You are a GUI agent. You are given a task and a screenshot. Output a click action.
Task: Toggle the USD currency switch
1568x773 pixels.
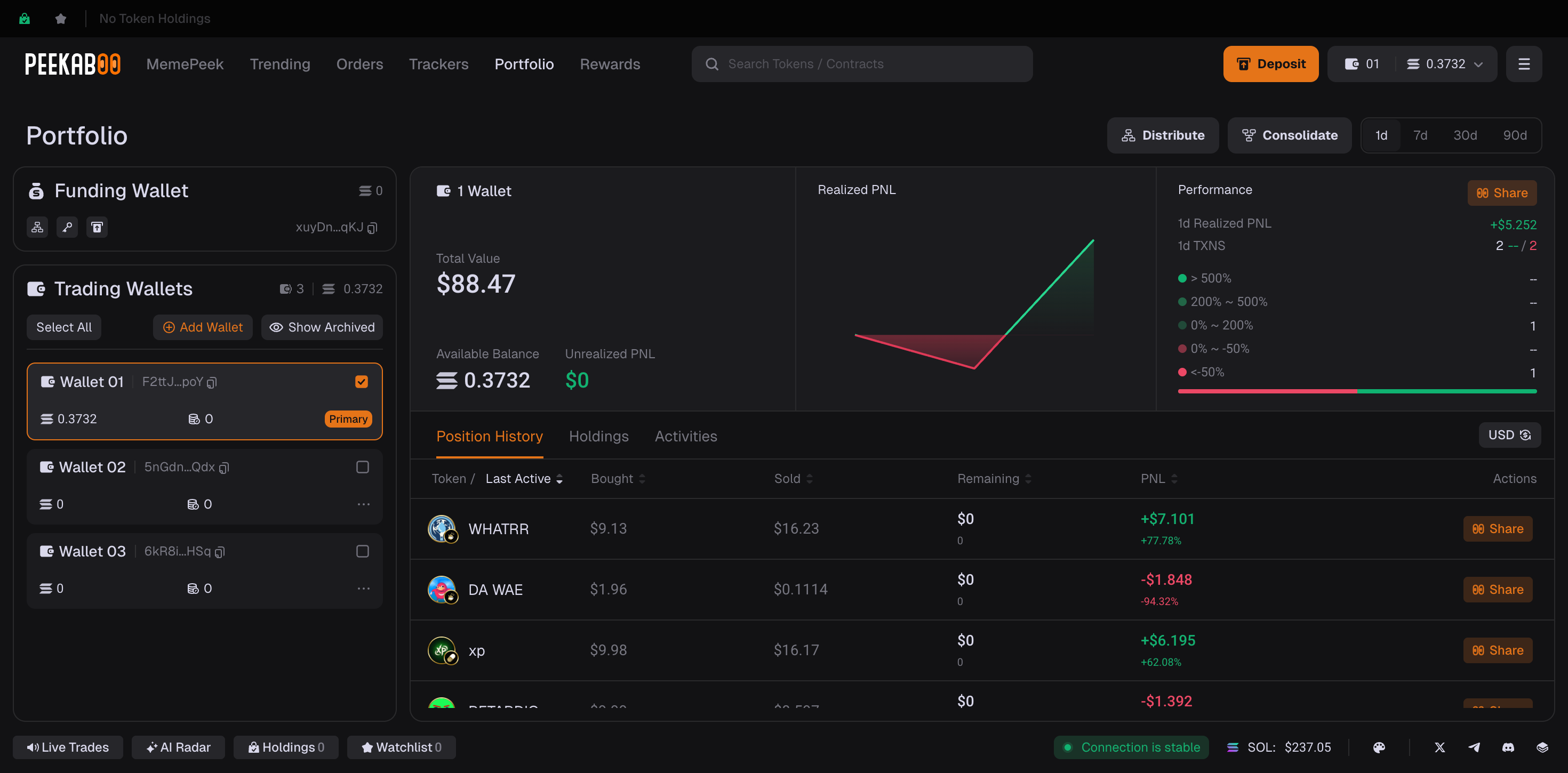point(1509,434)
